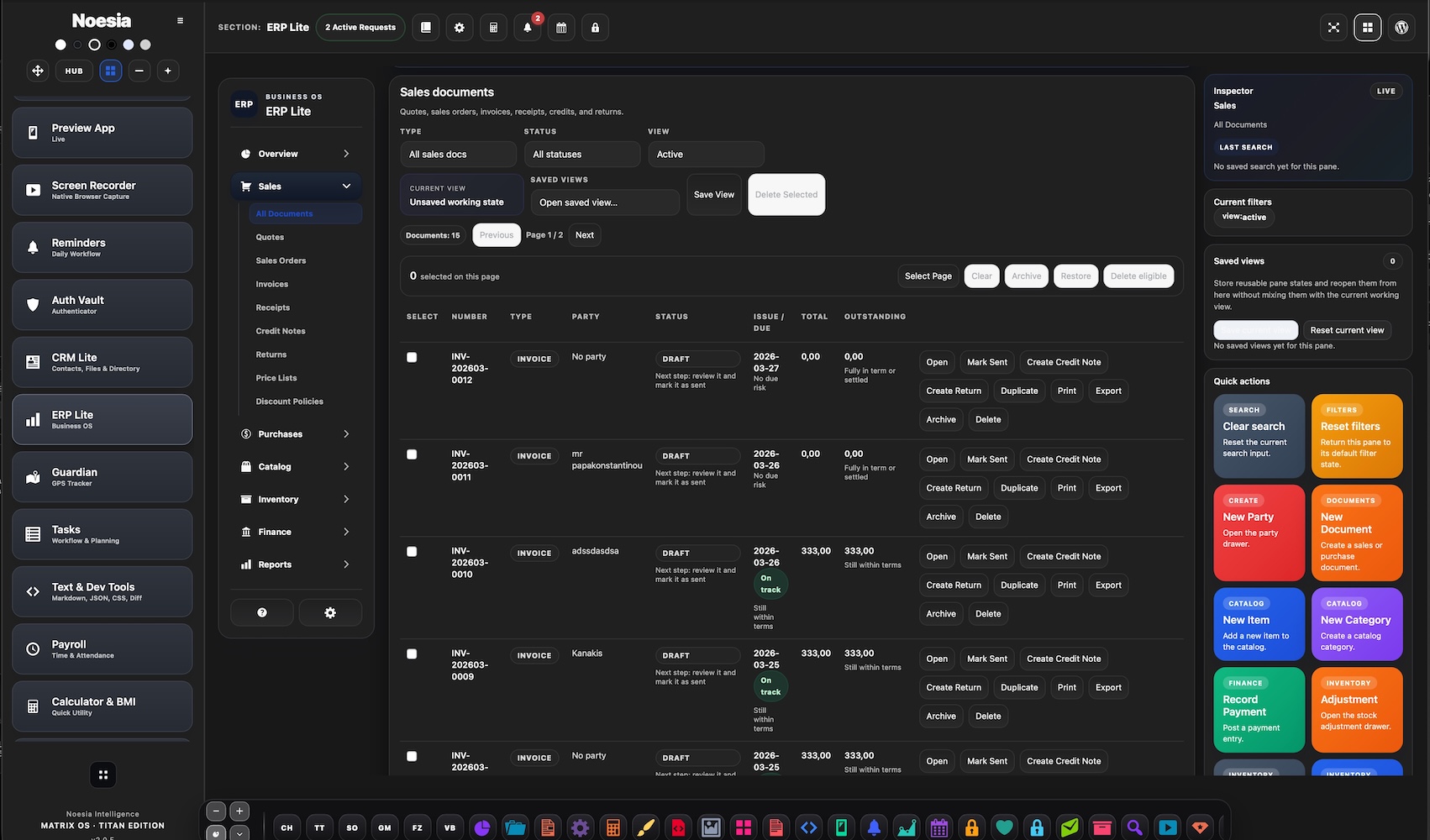This screenshot has width=1430, height=840.
Task: Expand the Catalog section
Action: 296,467
